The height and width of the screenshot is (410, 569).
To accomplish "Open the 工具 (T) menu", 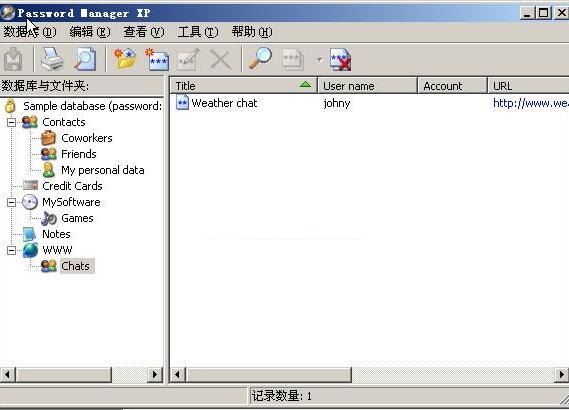I will coord(198,32).
